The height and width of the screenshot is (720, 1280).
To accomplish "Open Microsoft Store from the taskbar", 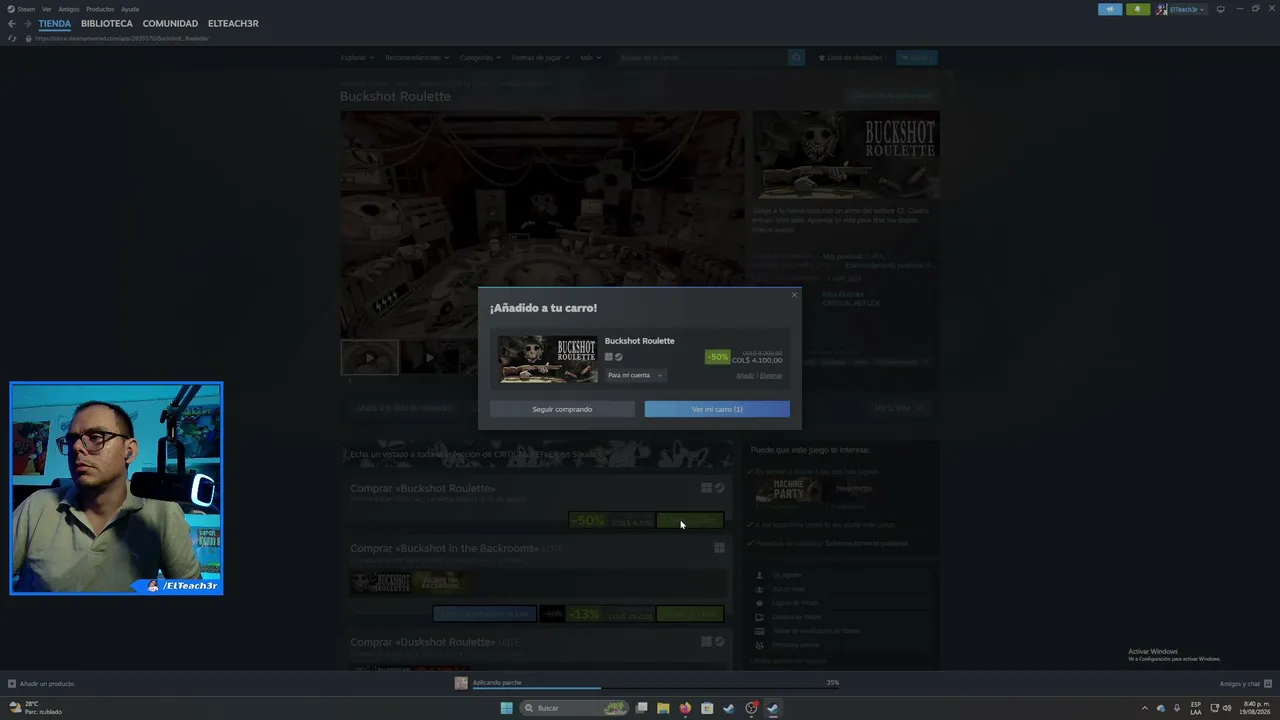I will point(707,708).
